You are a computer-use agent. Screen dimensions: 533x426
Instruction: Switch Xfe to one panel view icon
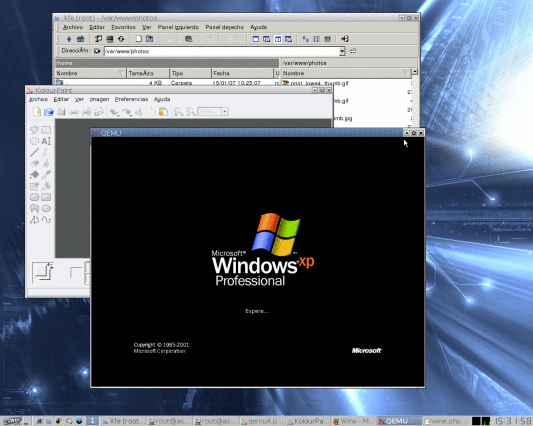[x=256, y=39]
